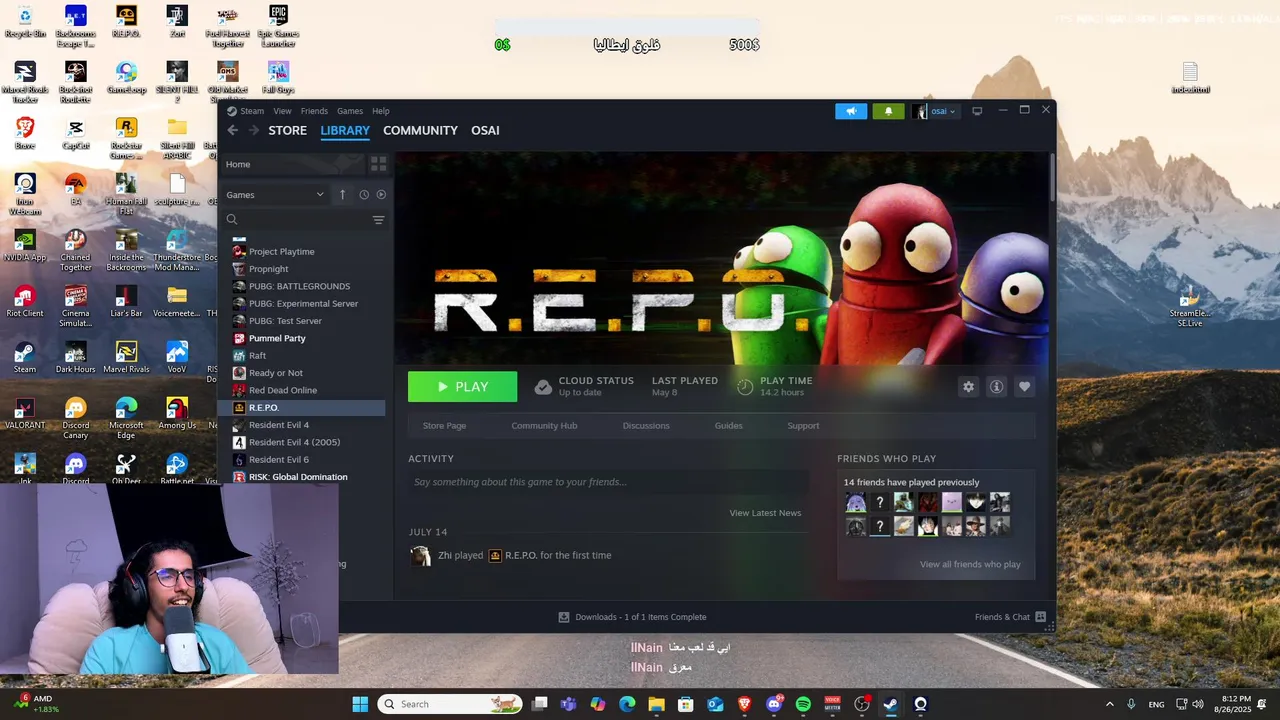Select LIBRARY tab
Image resolution: width=1280 pixels, height=720 pixels.
click(345, 130)
